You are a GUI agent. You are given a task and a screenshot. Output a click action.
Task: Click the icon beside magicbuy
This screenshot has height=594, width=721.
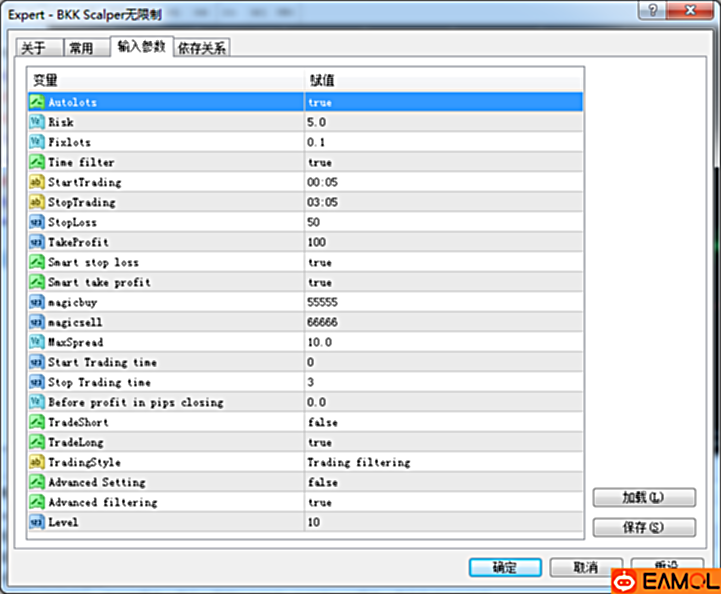coord(37,302)
